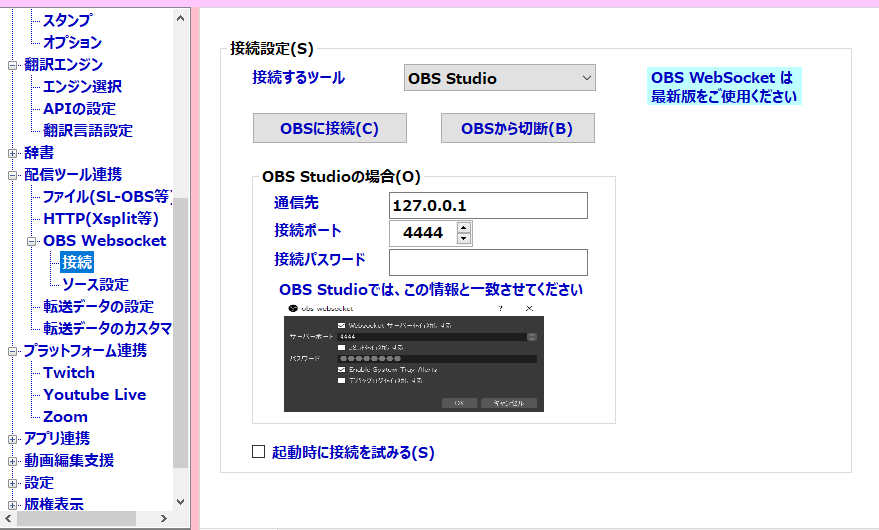Expand the 版権表示 tree node
The width and height of the screenshot is (879, 530).
pyautogui.click(x=12, y=505)
